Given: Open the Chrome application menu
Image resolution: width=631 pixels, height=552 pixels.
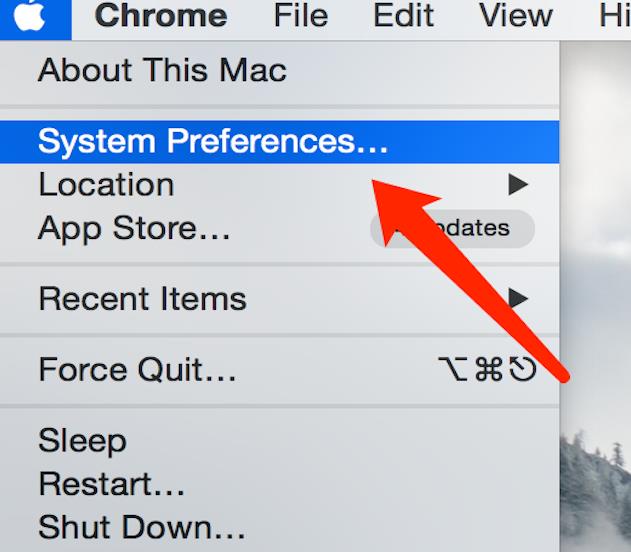Looking at the screenshot, I should pyautogui.click(x=160, y=16).
